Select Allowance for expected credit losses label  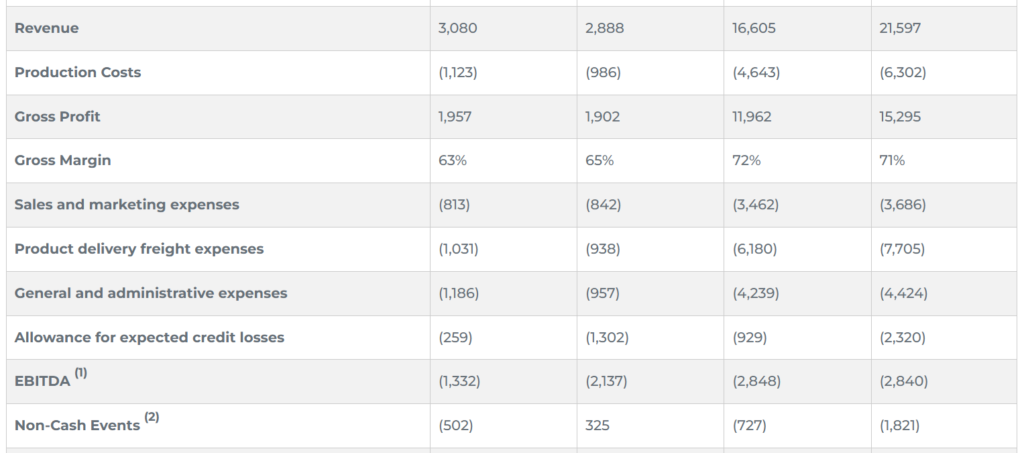tap(149, 337)
